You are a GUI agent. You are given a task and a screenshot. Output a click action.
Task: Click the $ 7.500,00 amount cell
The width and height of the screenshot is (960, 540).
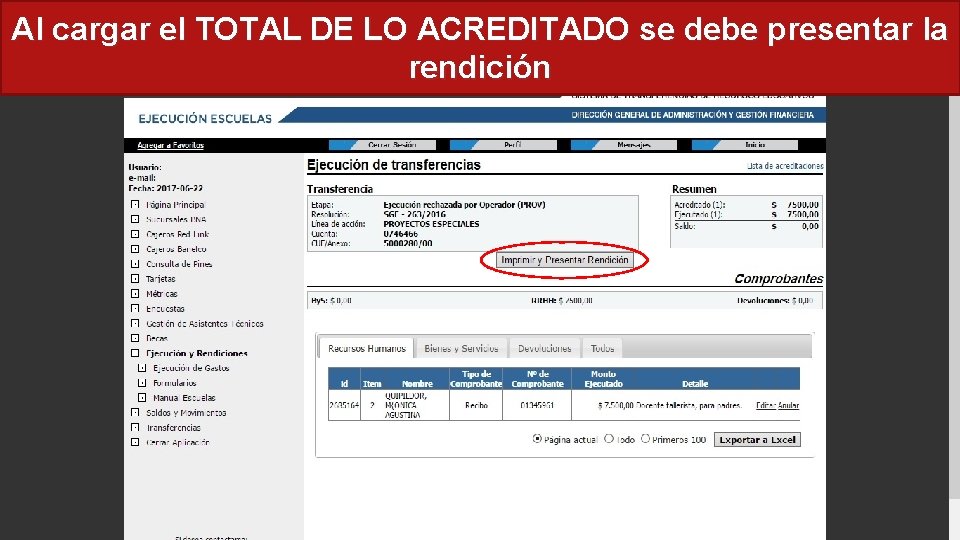pyautogui.click(x=615, y=405)
